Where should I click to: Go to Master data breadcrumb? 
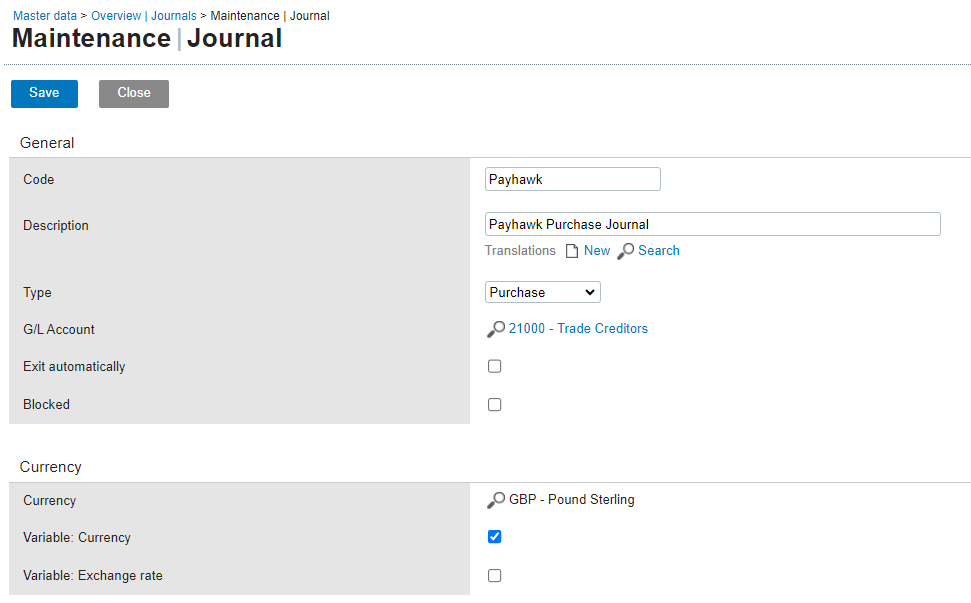pyautogui.click(x=45, y=16)
